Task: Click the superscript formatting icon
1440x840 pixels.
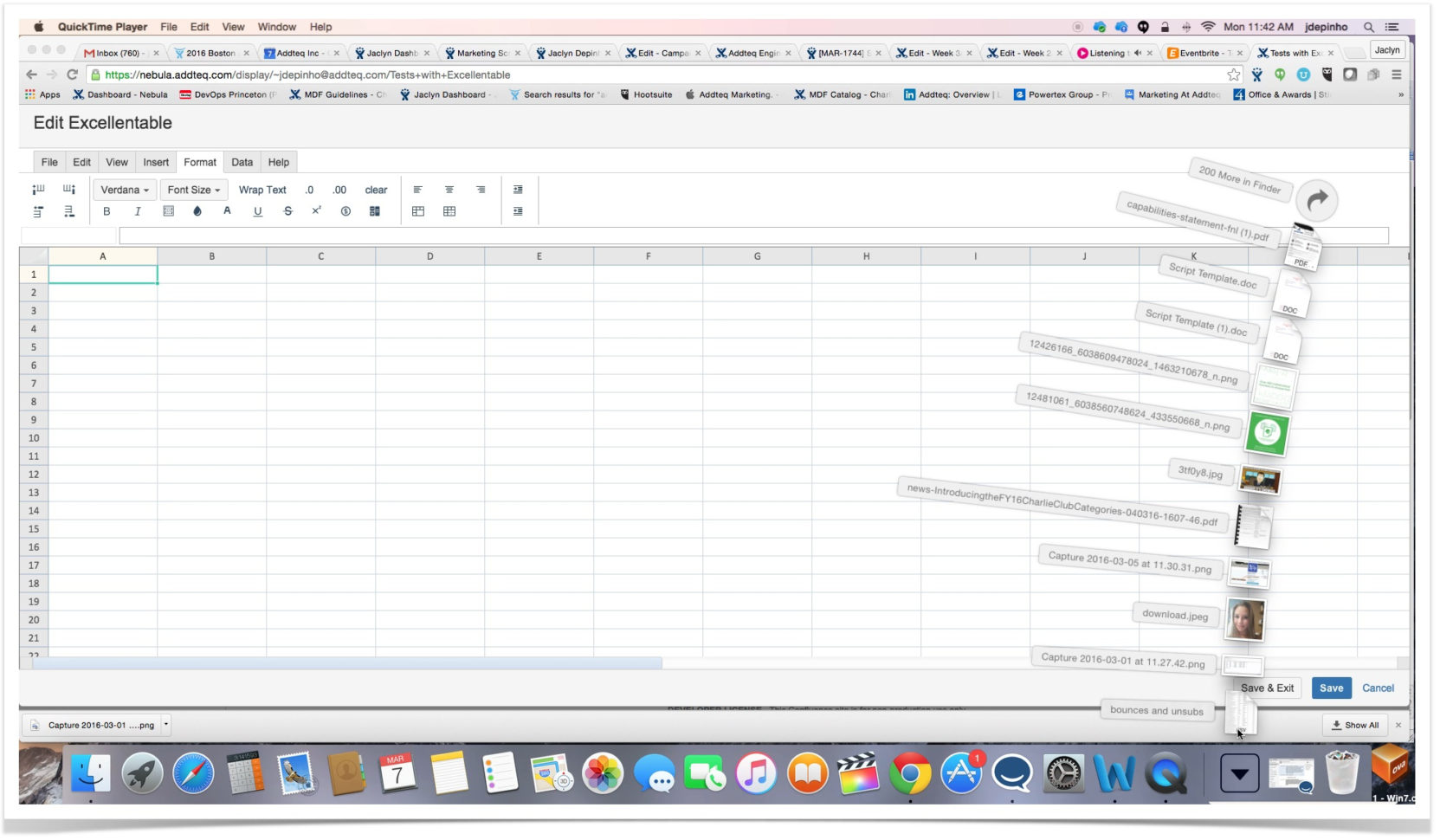Action: [317, 210]
